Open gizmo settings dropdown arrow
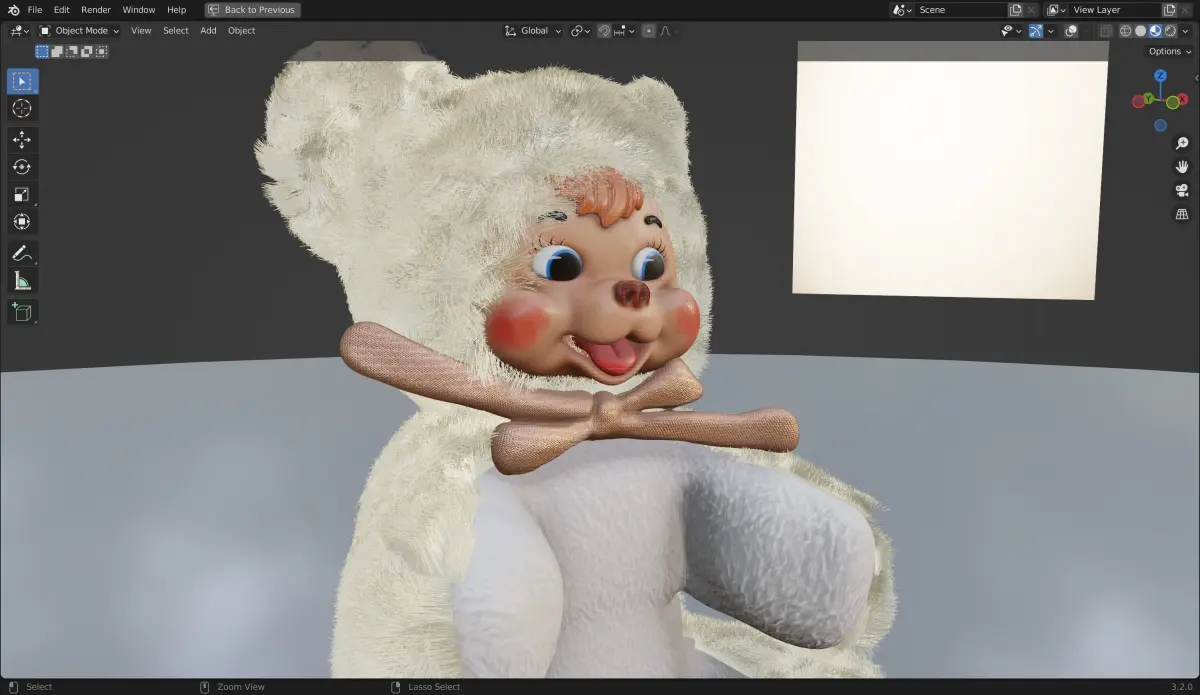Screen dimensions: 1200x695 coord(1050,31)
